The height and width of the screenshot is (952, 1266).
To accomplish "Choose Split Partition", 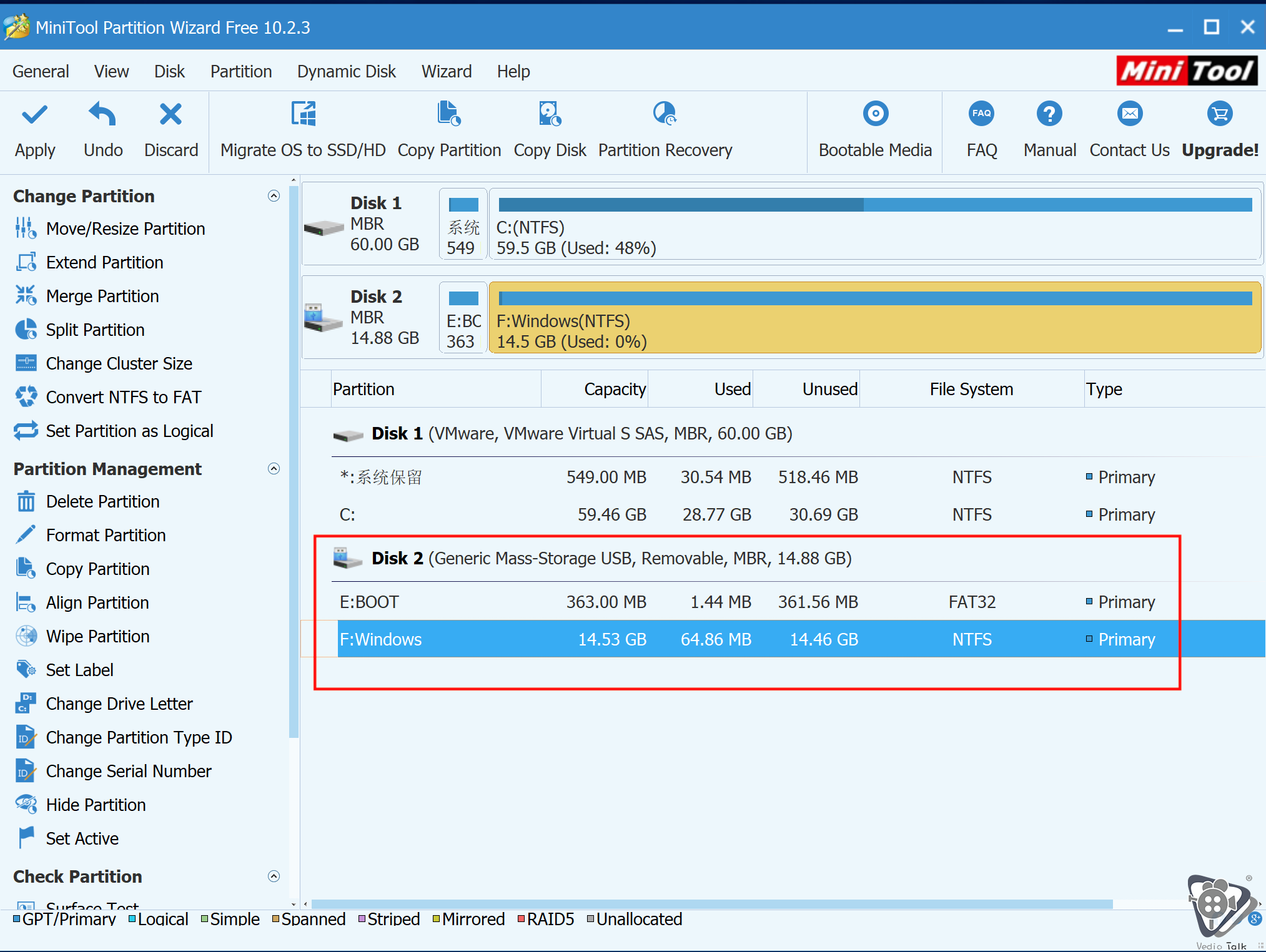I will click(x=79, y=330).
